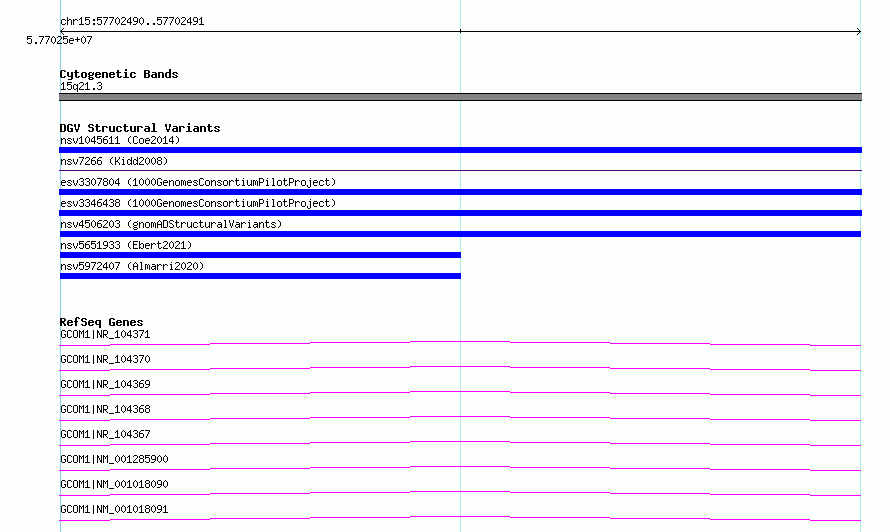Screen dimensions: 890x532
Task: Click the magenta line of GCOM1|NR_104371
Action: [x=460, y=343]
